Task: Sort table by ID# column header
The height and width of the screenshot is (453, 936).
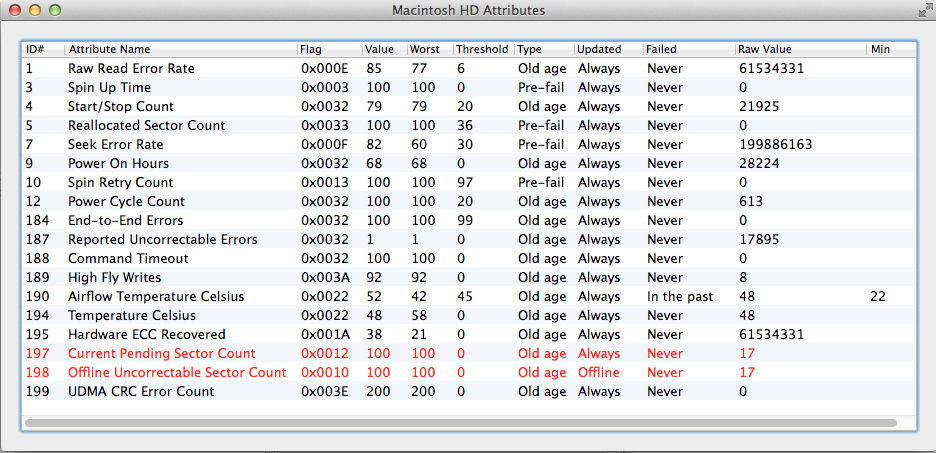Action: coord(42,50)
